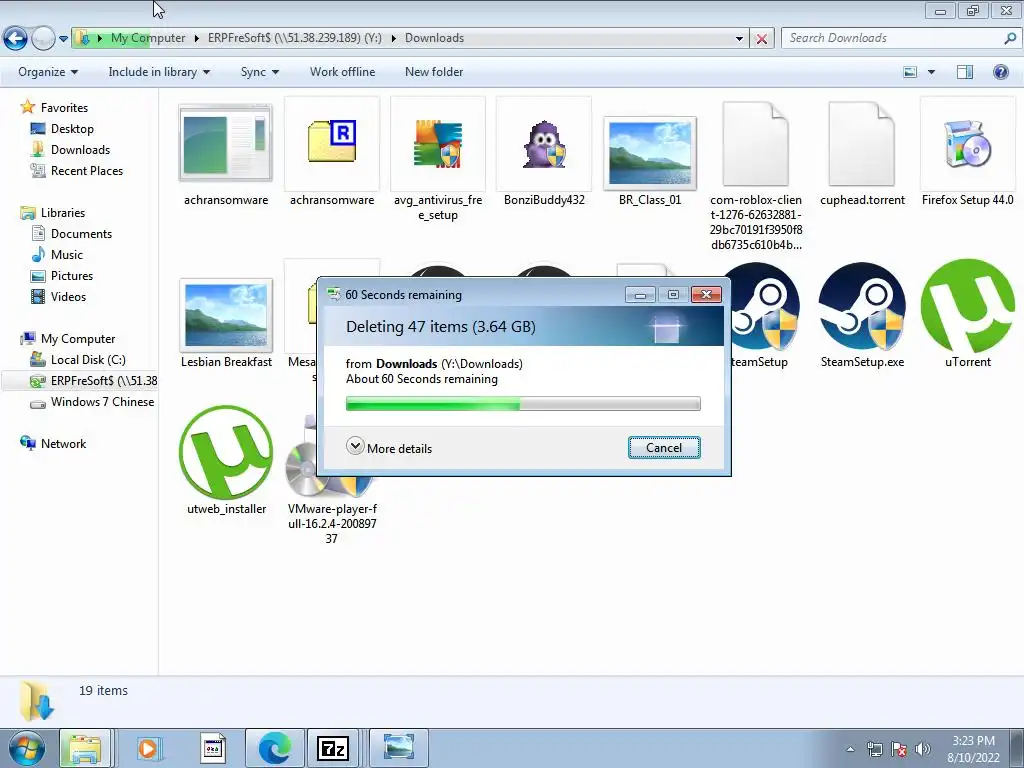Click the Downloads segment in the address bar
The image size is (1024, 768).
pos(434,38)
